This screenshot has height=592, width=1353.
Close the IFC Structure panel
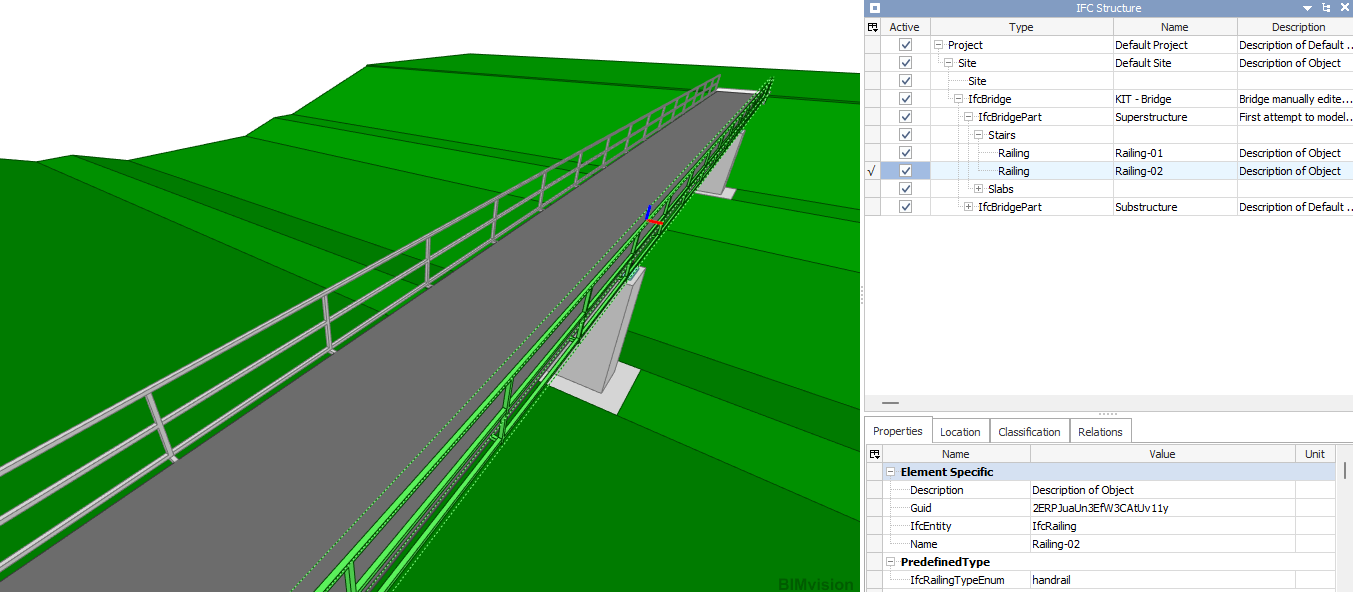pyautogui.click(x=1343, y=8)
